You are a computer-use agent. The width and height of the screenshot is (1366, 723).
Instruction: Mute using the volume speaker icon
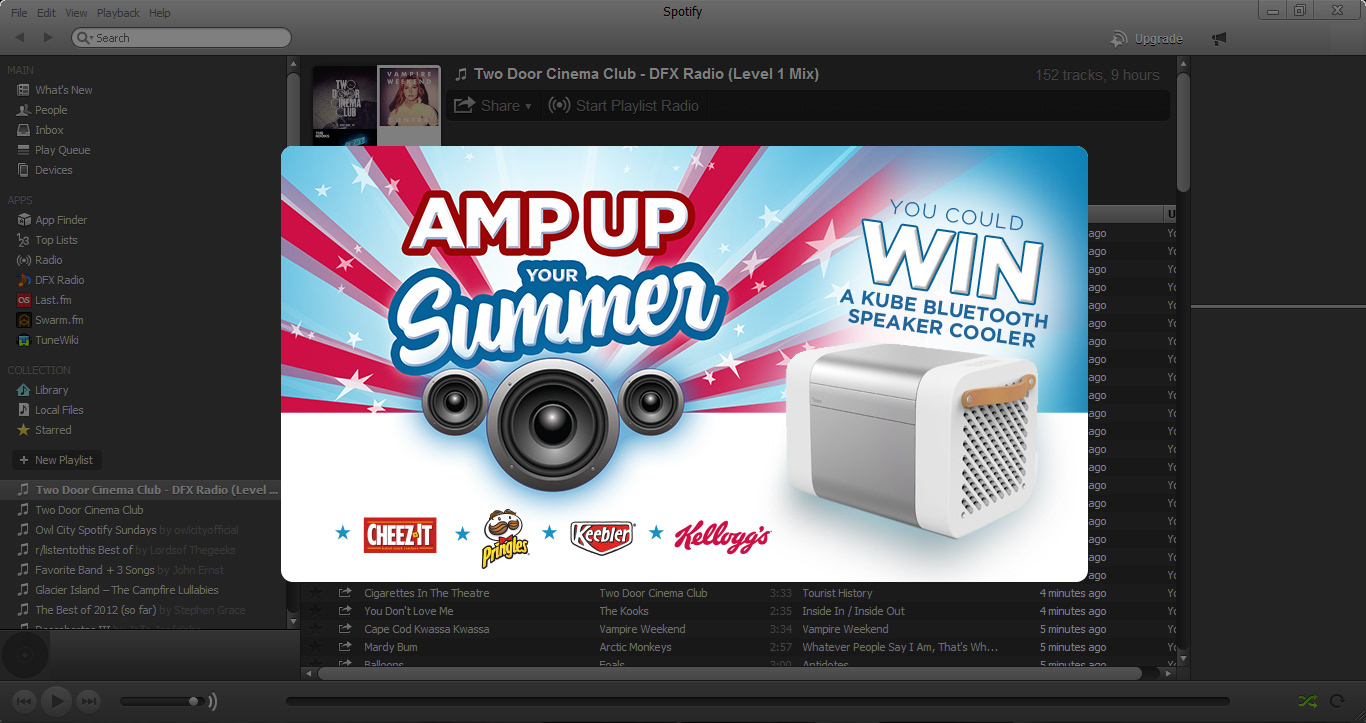pyautogui.click(x=212, y=701)
